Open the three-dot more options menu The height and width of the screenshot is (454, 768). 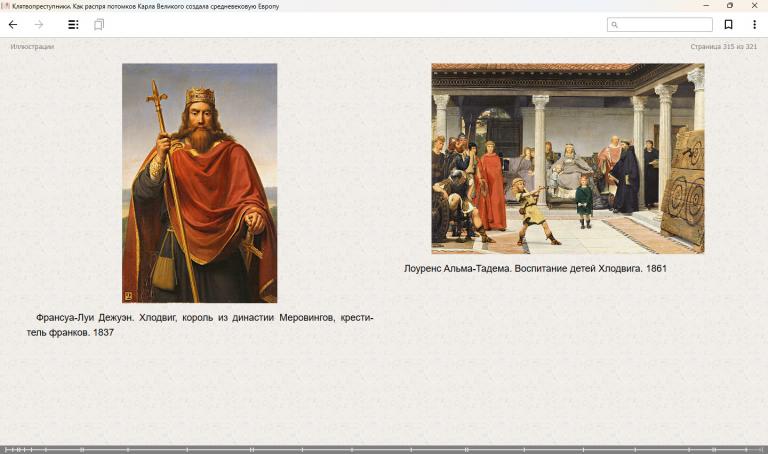754,24
